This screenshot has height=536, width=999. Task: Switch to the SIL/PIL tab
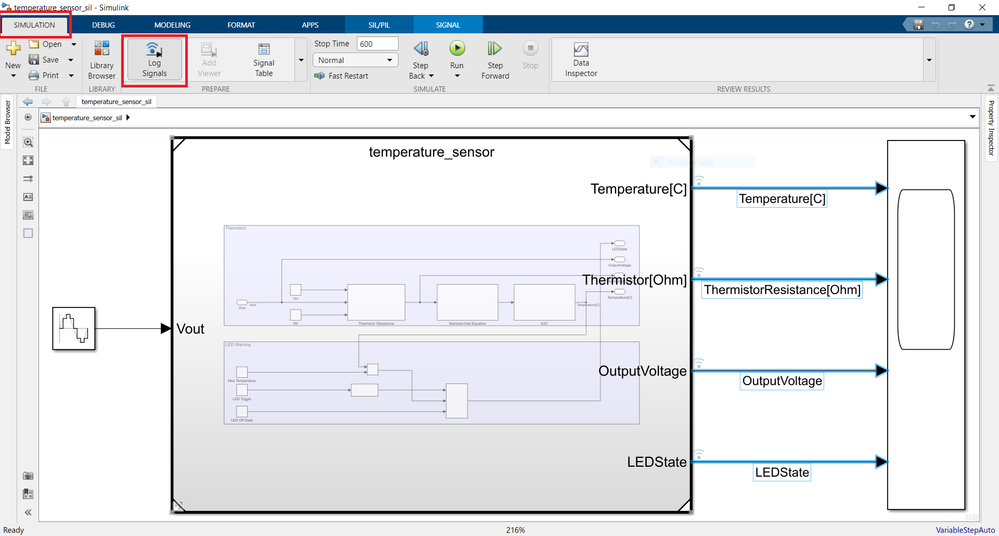click(379, 25)
